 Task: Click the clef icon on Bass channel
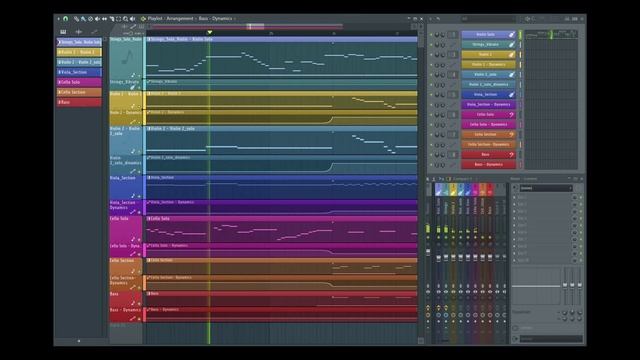[x=511, y=155]
